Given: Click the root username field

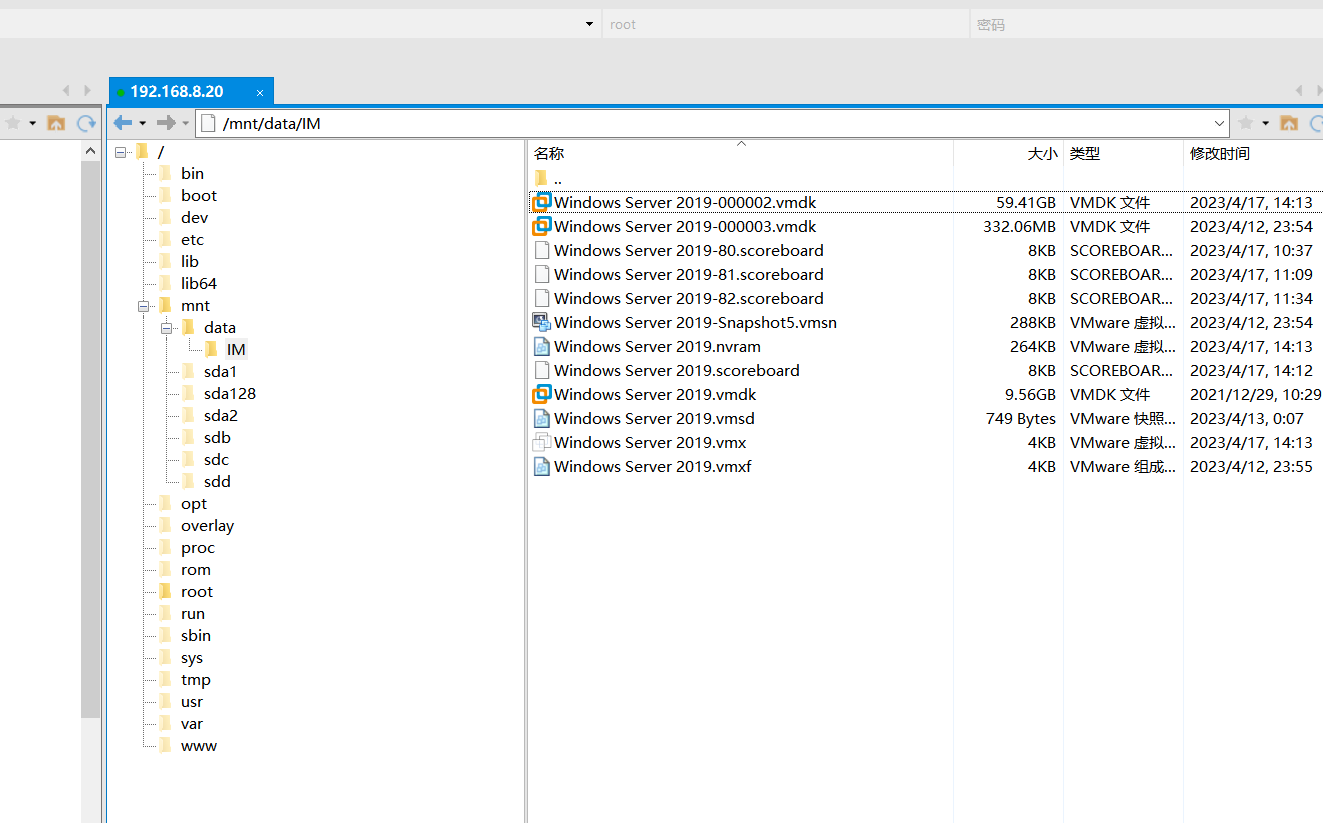Looking at the screenshot, I should pos(785,24).
